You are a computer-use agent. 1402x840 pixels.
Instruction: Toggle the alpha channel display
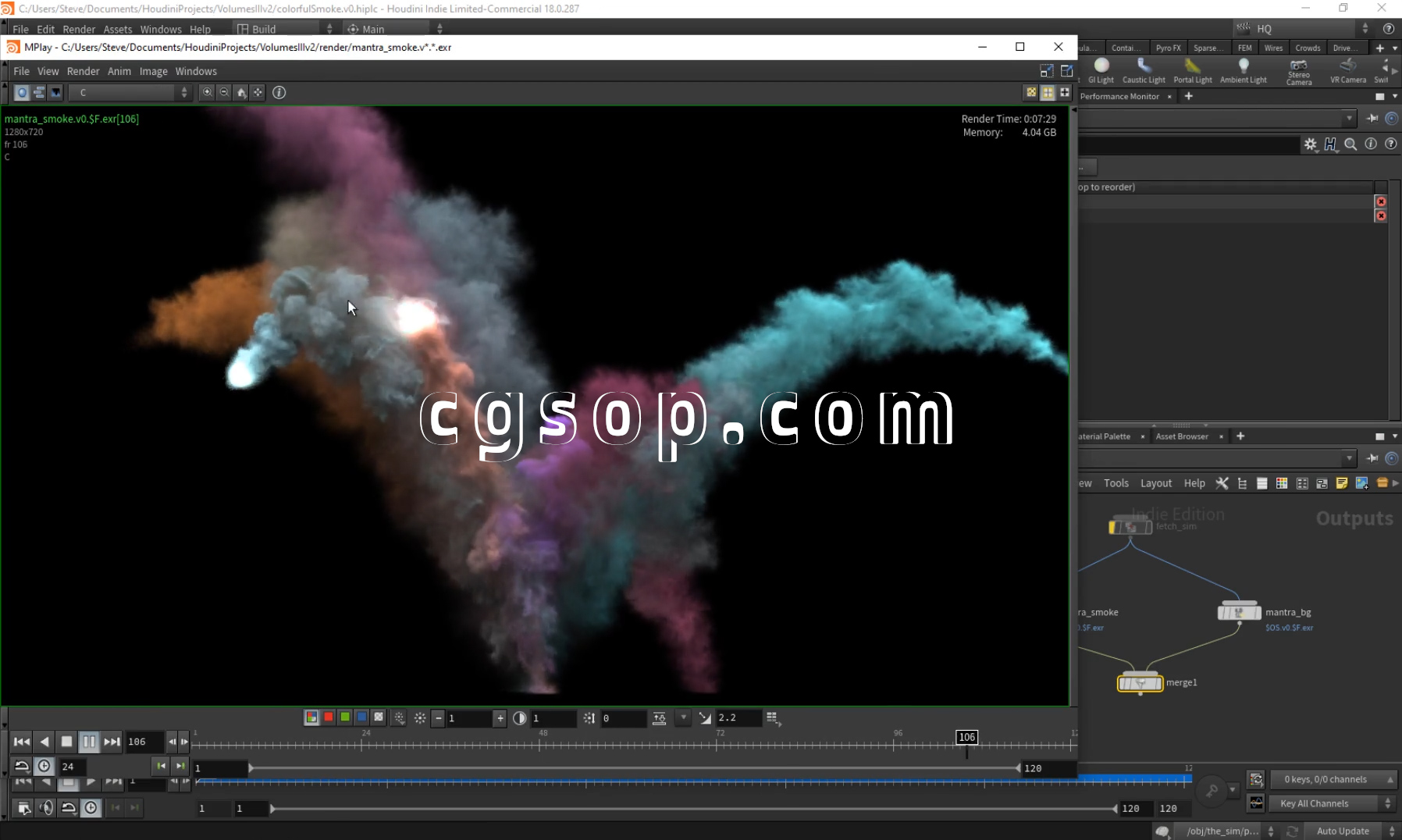pos(379,717)
